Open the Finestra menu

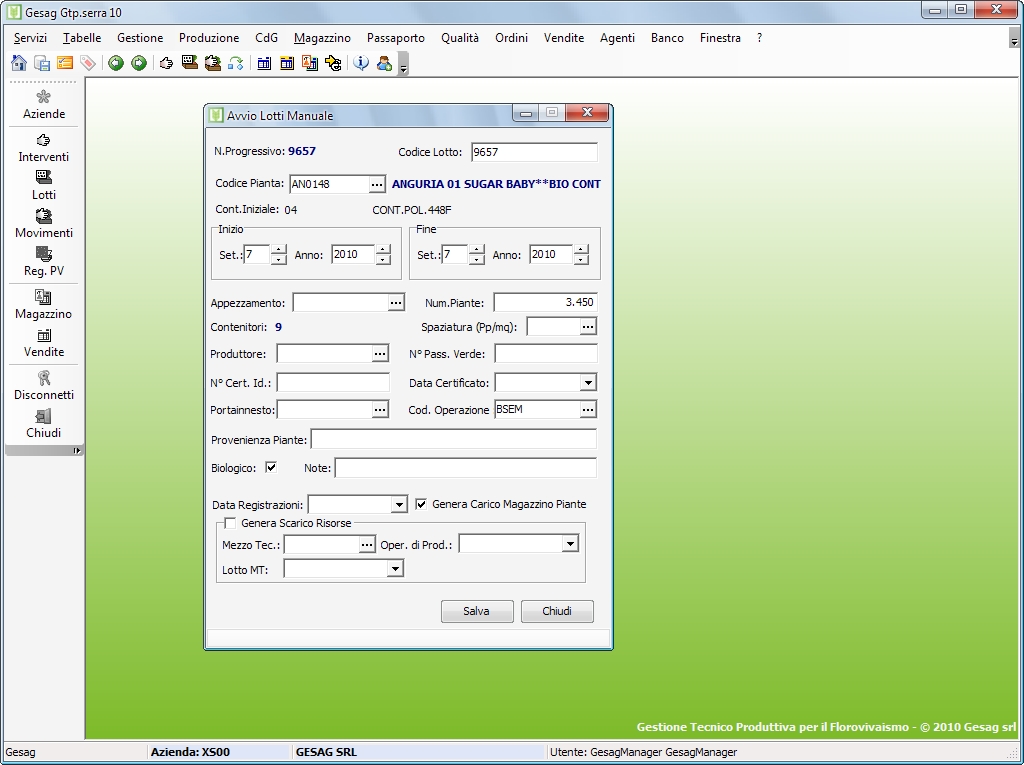point(720,38)
